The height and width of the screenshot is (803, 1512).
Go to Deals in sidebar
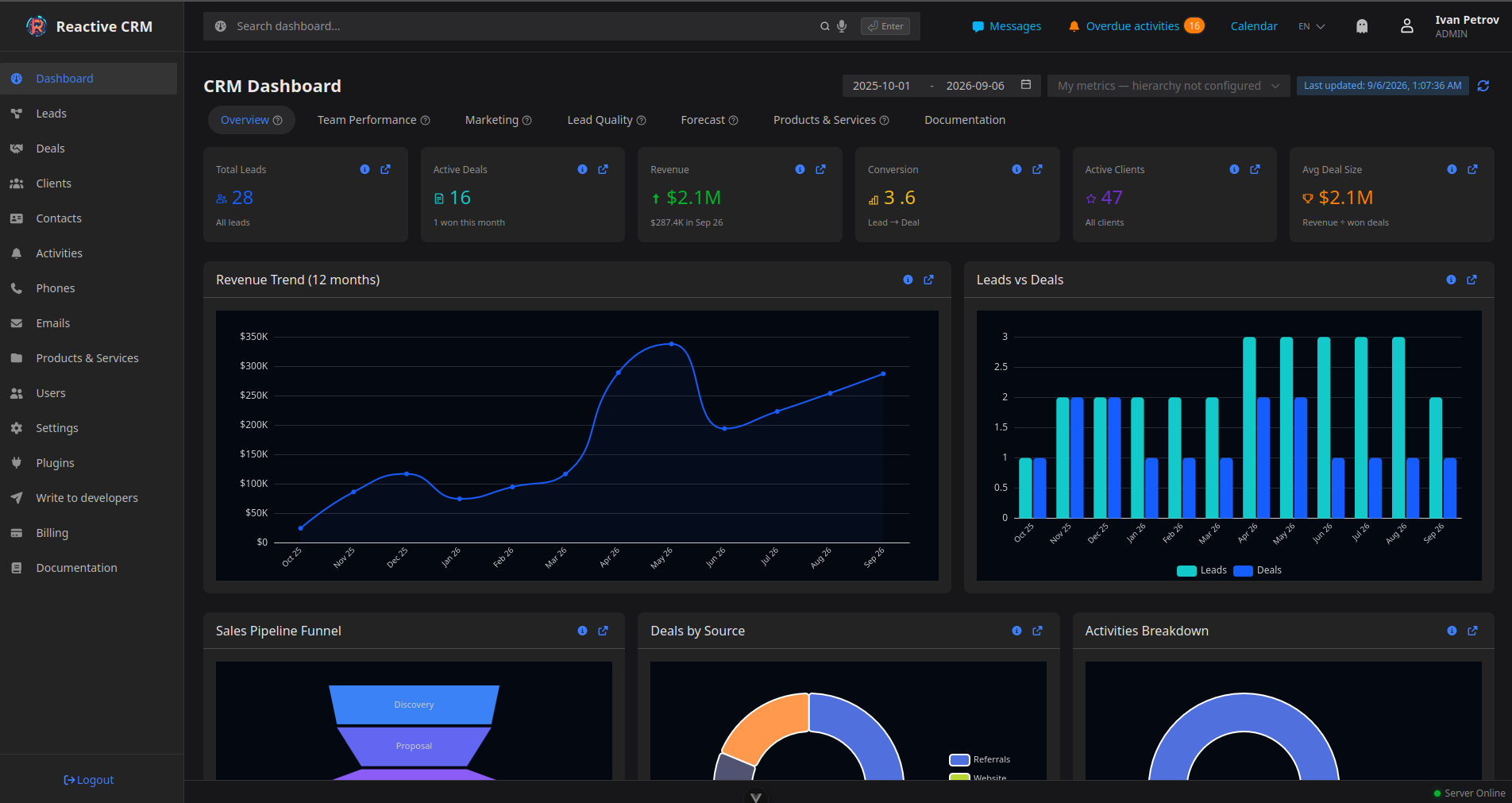88,149
